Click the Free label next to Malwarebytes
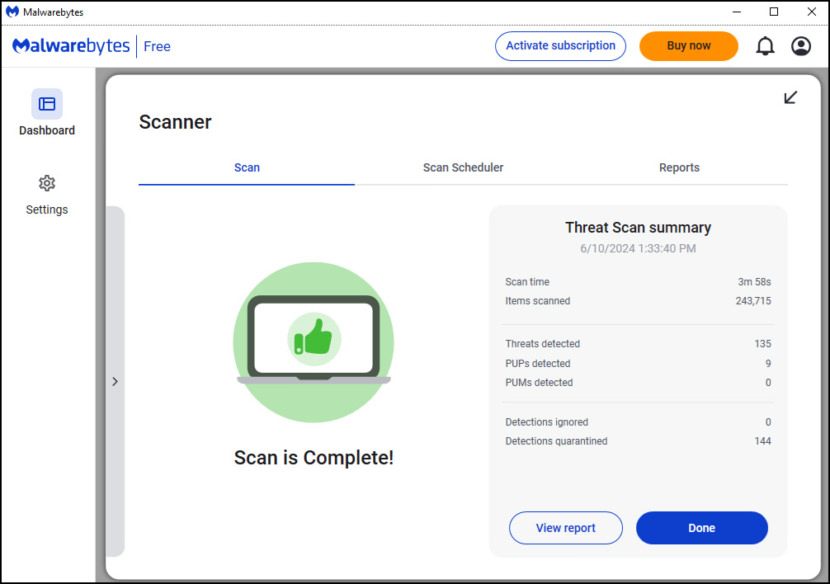 156,46
